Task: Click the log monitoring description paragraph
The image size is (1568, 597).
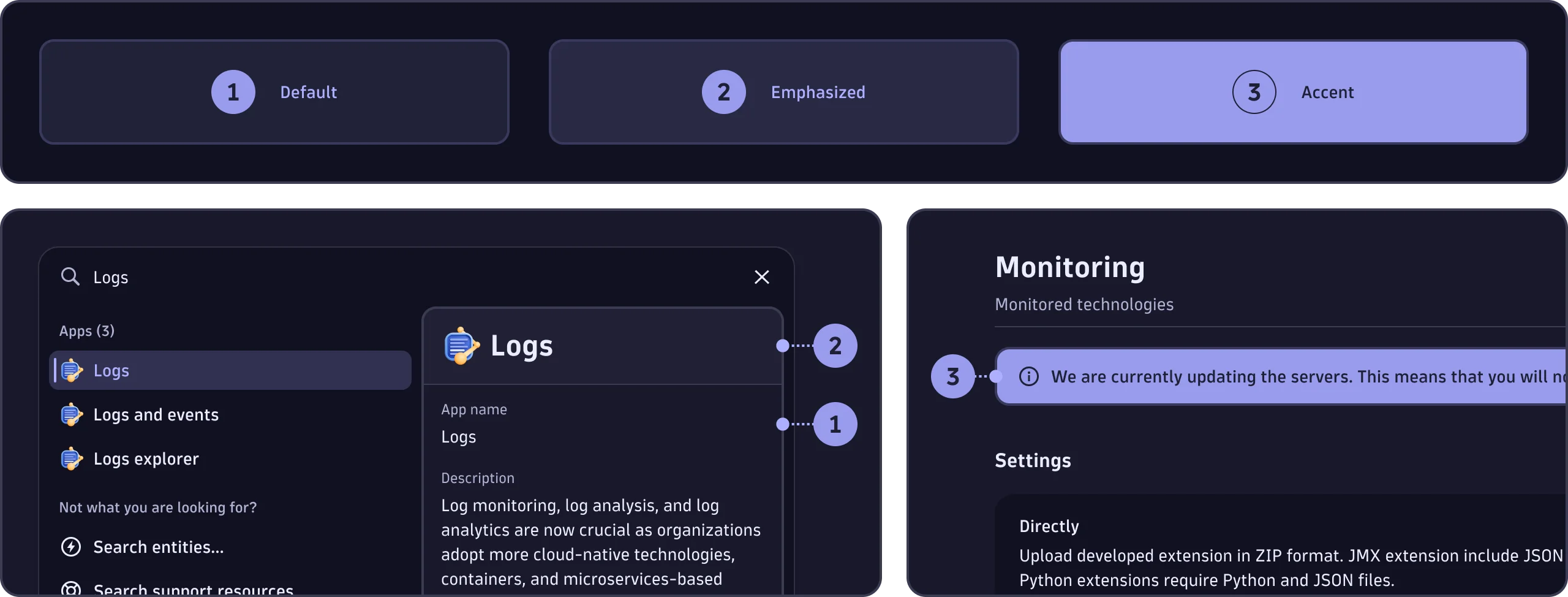Action: pos(601,542)
